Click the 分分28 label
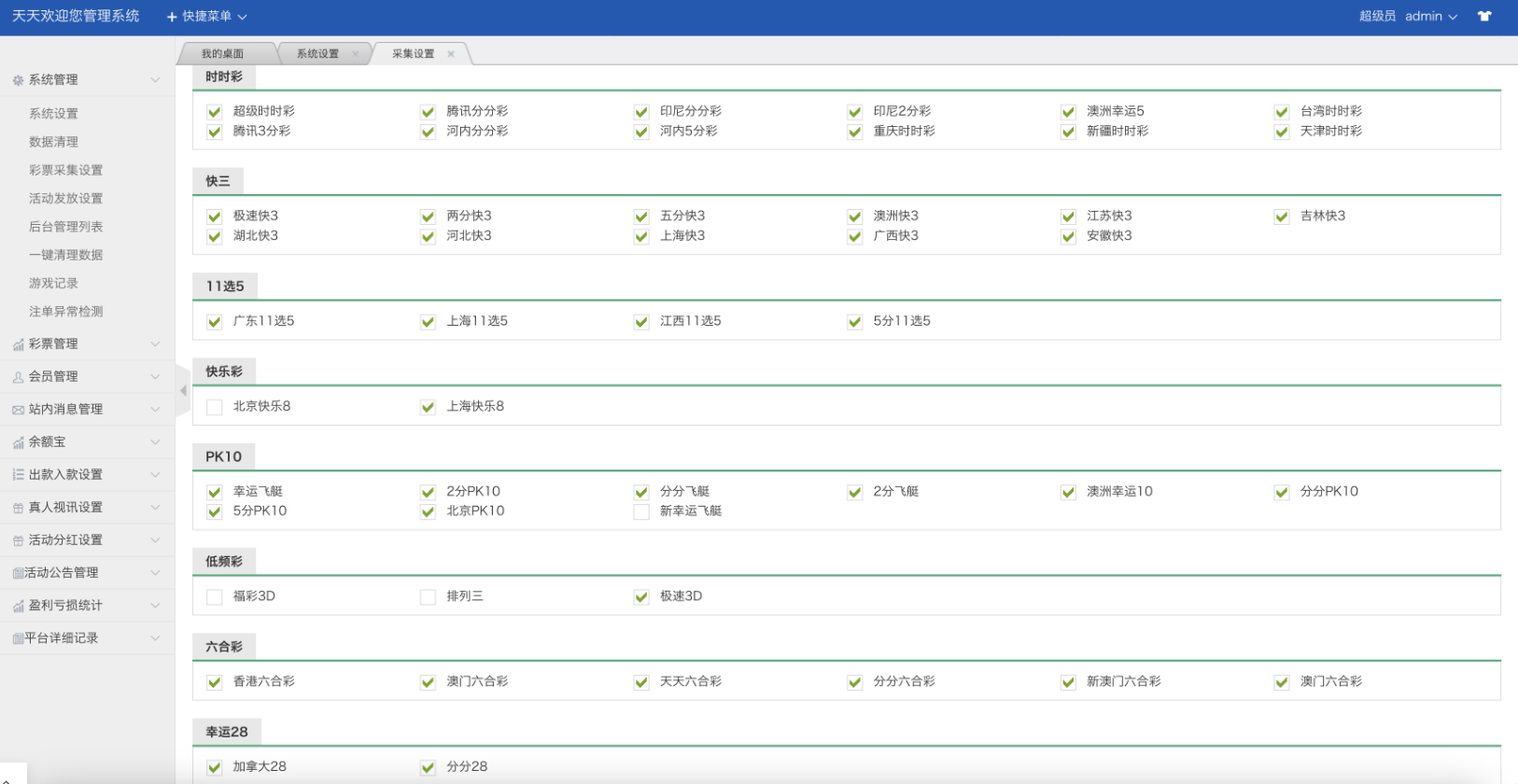1518x784 pixels. pos(467,767)
